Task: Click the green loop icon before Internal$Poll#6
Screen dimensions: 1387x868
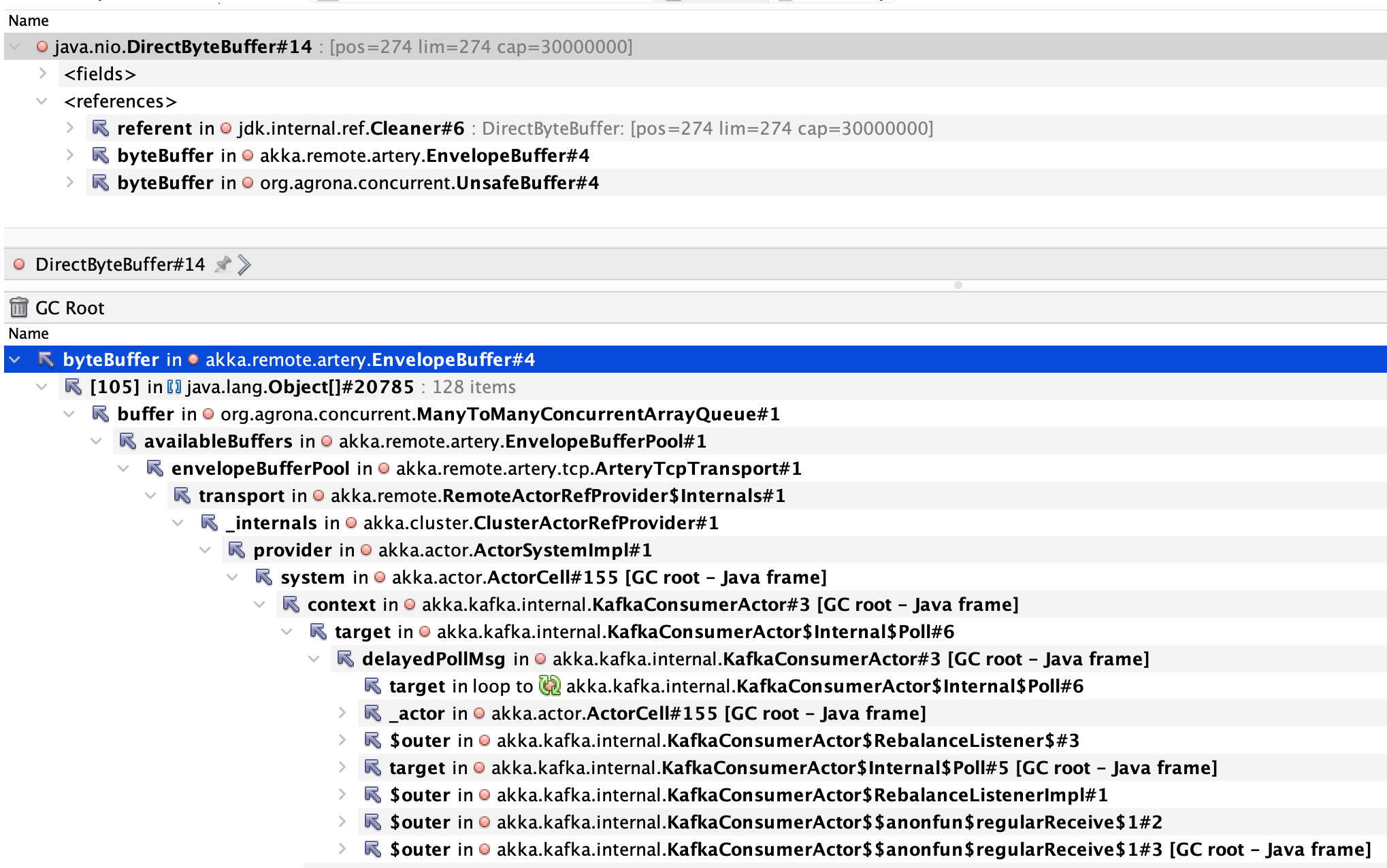Action: click(550, 686)
